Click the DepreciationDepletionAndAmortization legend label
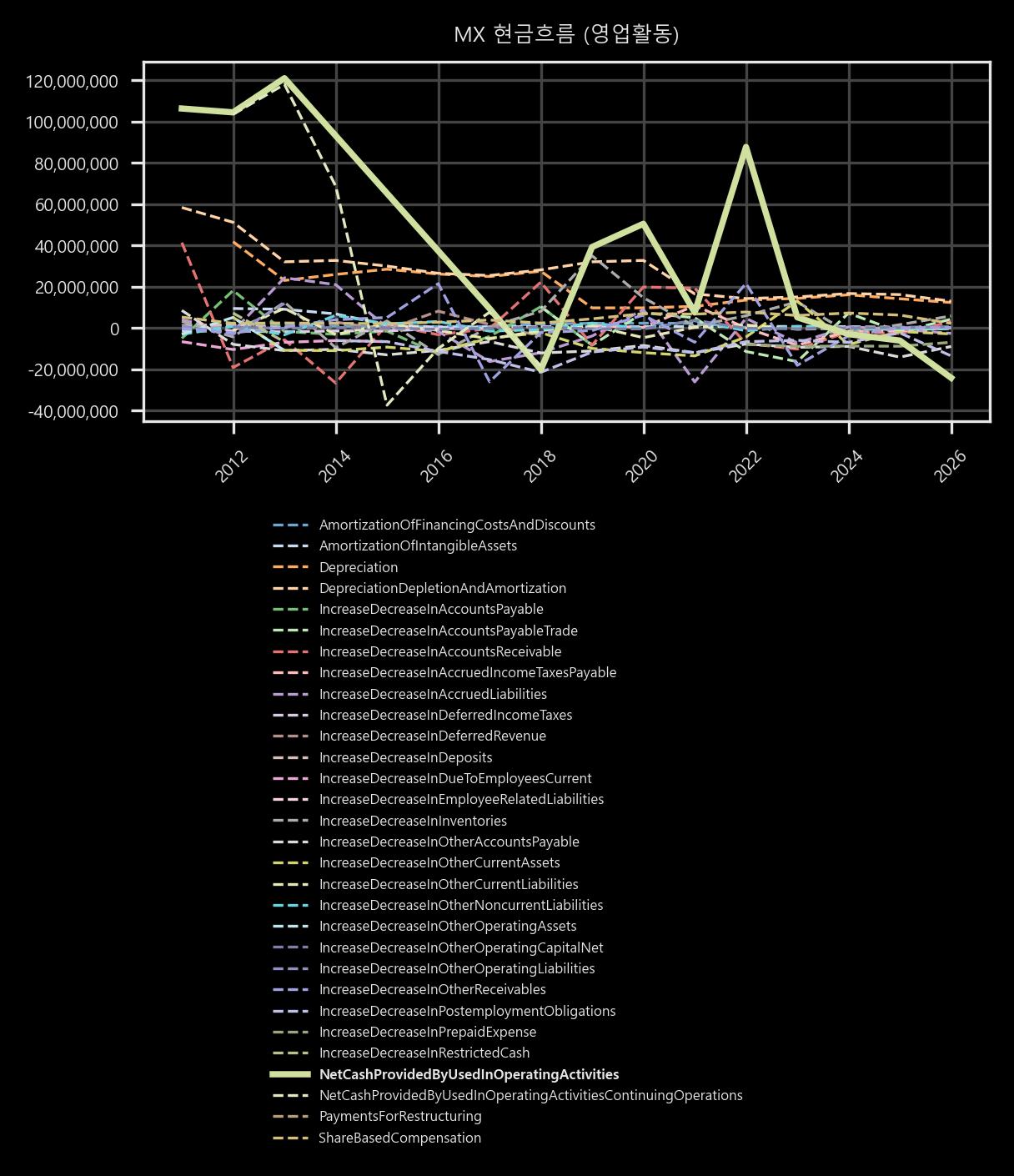1014x1176 pixels. (442, 588)
